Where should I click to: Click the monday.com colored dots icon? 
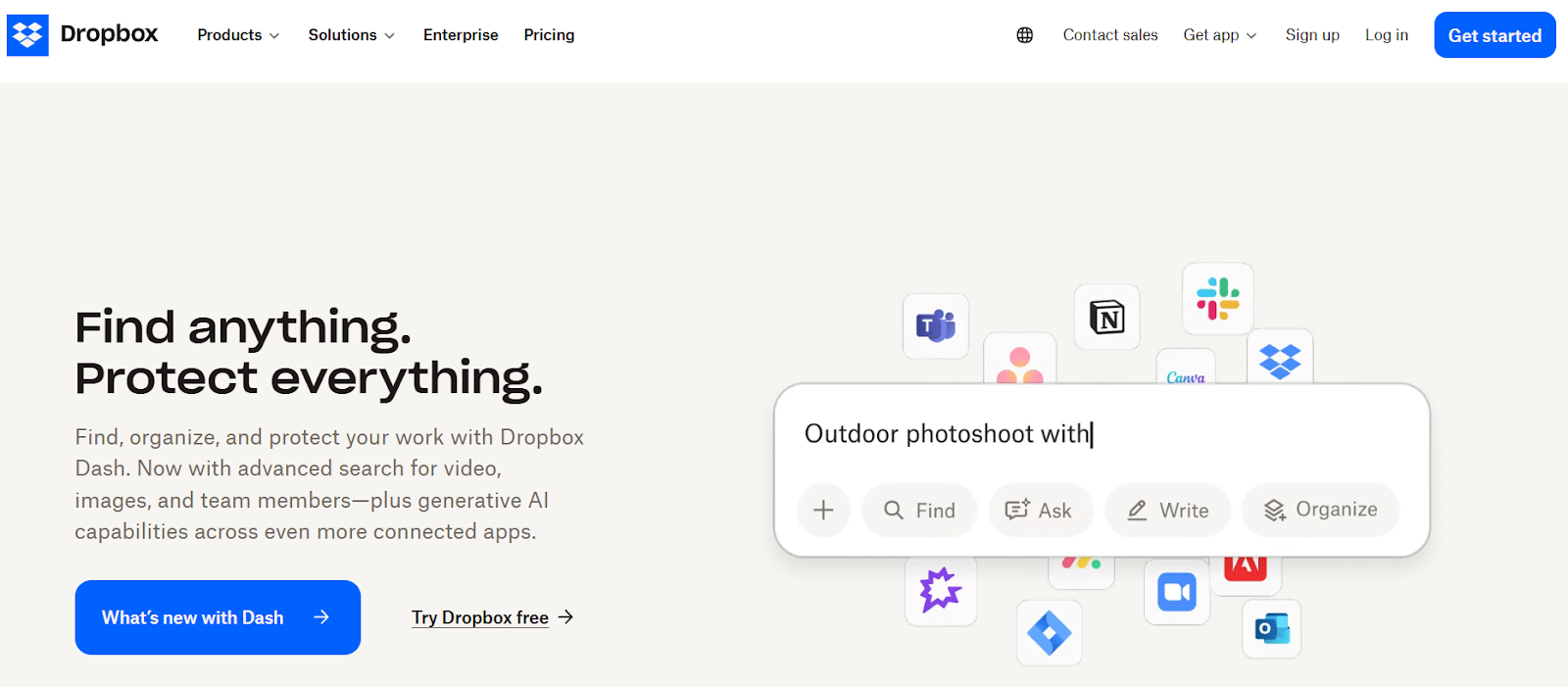[1082, 570]
